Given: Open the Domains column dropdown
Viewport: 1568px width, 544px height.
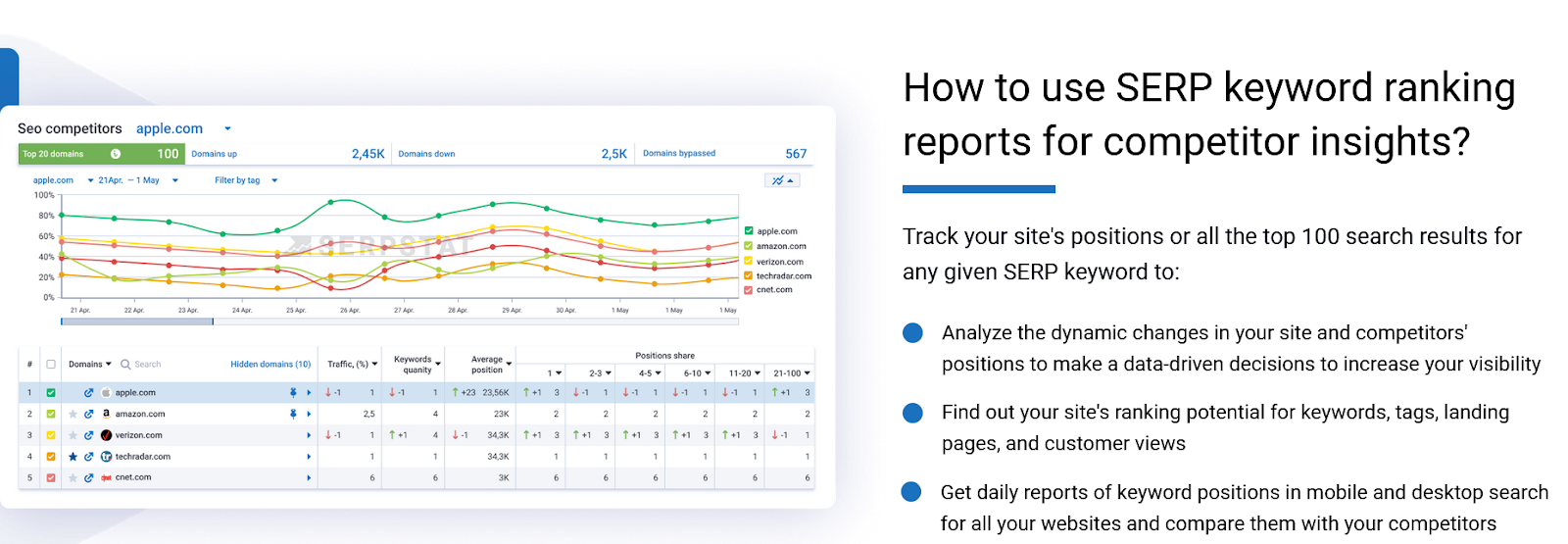Looking at the screenshot, I should (90, 365).
